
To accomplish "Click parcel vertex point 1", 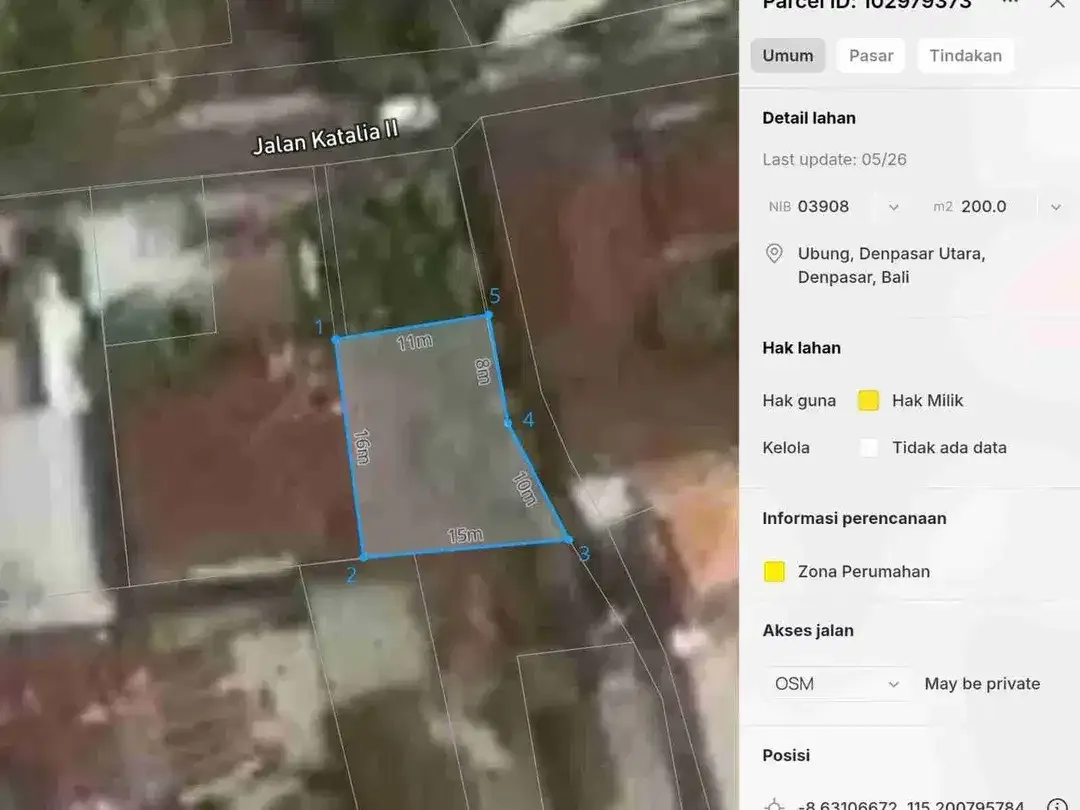I will (335, 340).
